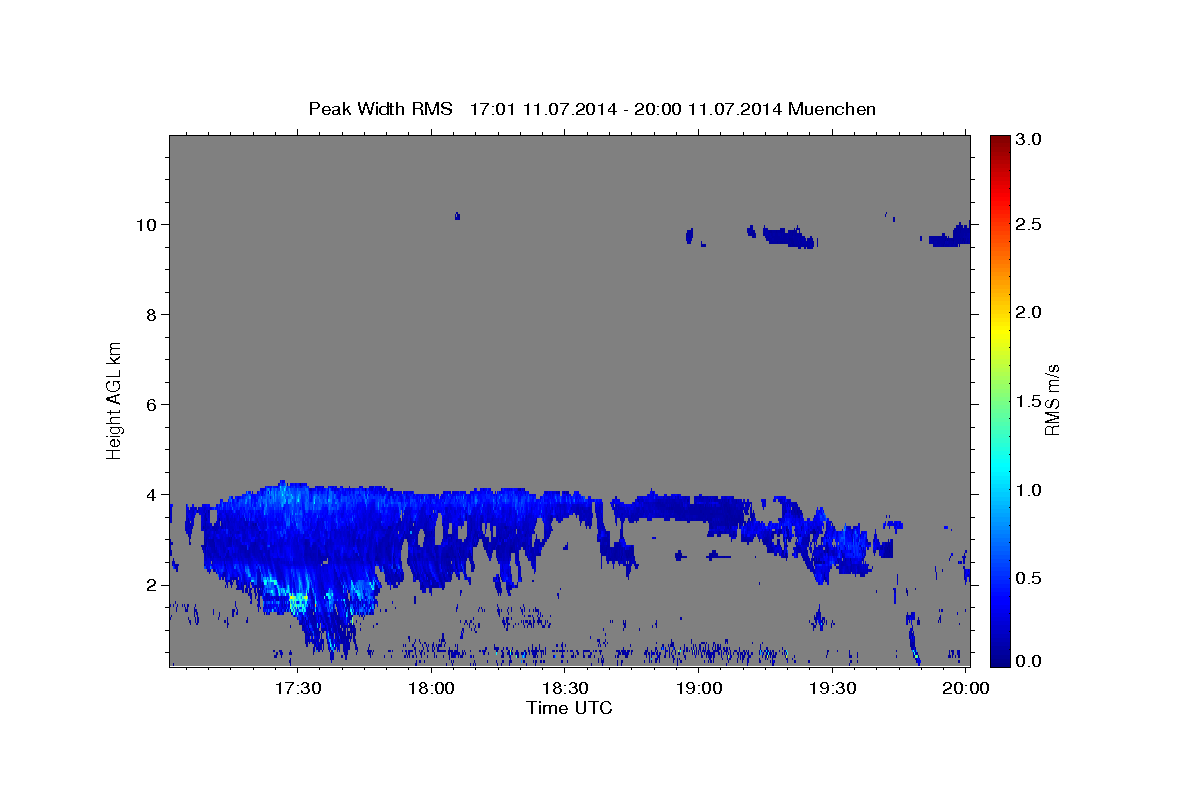Click the 20:00 time tick label
The image size is (1200, 800).
[966, 689]
